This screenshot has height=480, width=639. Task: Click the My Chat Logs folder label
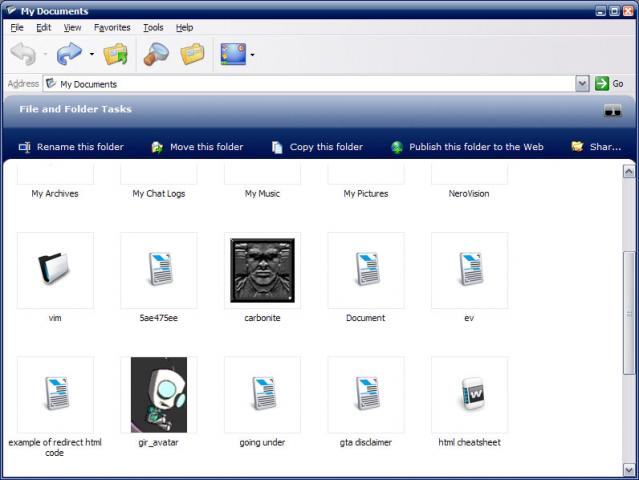coord(159,194)
